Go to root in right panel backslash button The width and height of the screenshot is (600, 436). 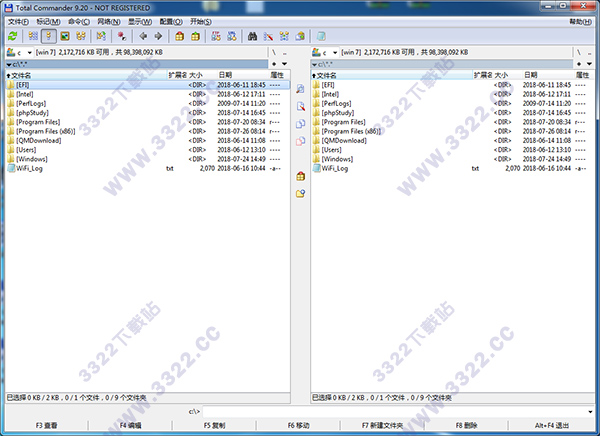point(579,52)
